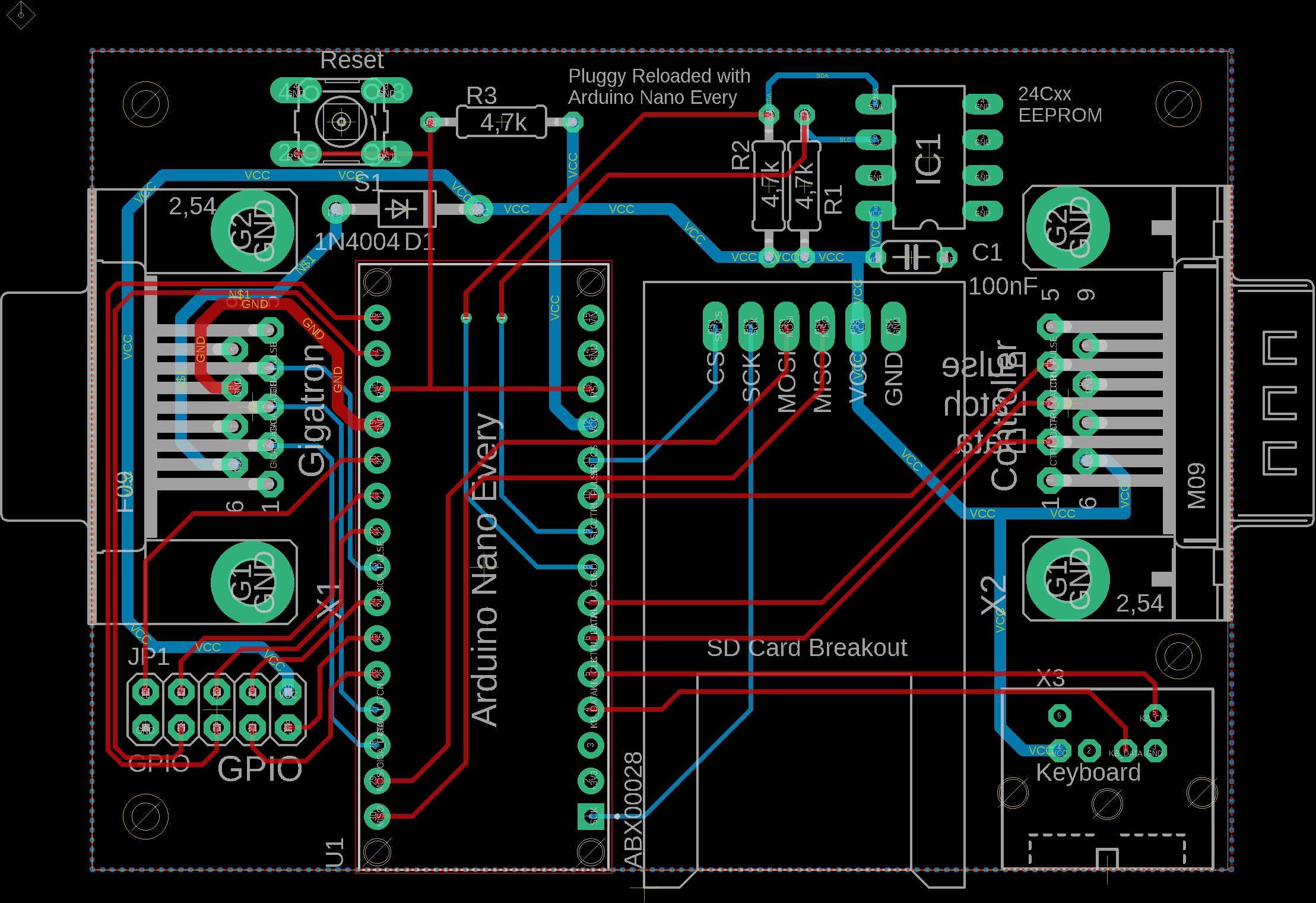Click the bottom-left mounting hole
The width and height of the screenshot is (1316, 903).
(x=145, y=816)
